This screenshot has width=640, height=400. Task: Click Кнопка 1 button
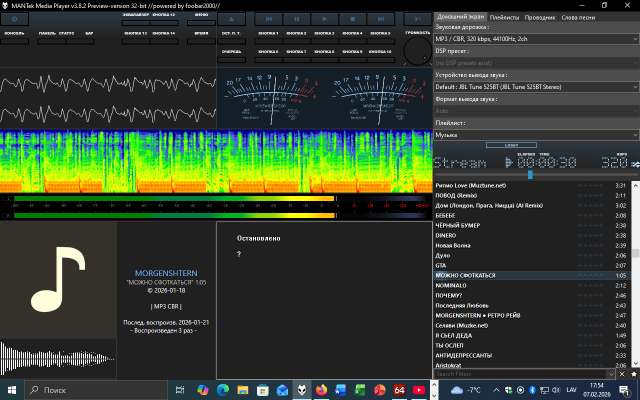(269, 41)
